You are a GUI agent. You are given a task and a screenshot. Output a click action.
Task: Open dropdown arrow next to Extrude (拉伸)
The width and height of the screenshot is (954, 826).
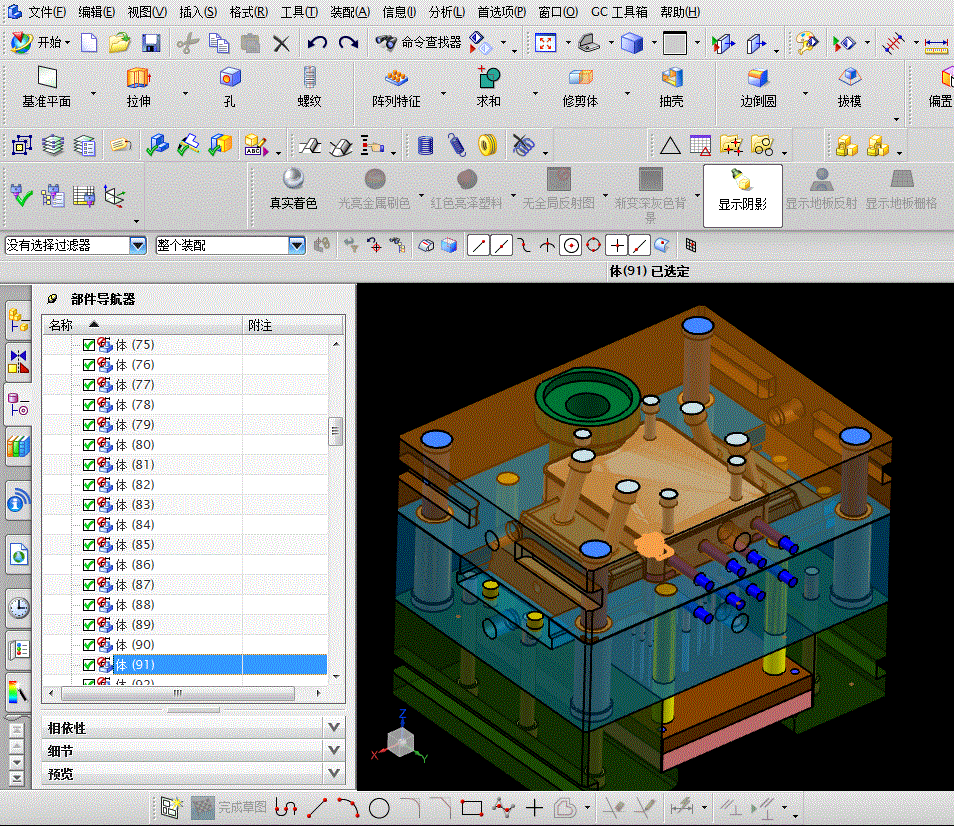pos(185,94)
